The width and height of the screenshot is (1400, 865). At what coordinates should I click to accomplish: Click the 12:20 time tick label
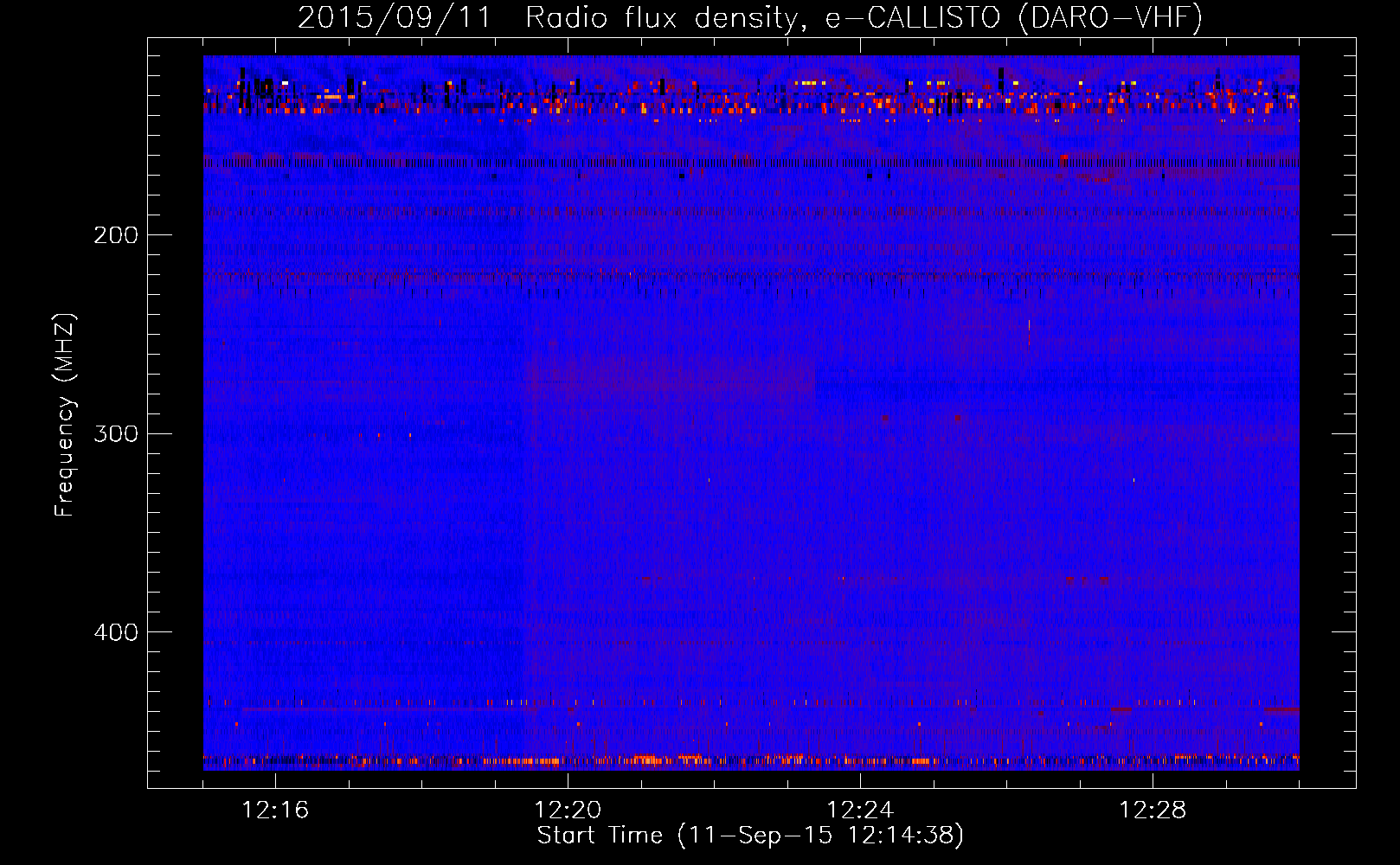(x=568, y=811)
